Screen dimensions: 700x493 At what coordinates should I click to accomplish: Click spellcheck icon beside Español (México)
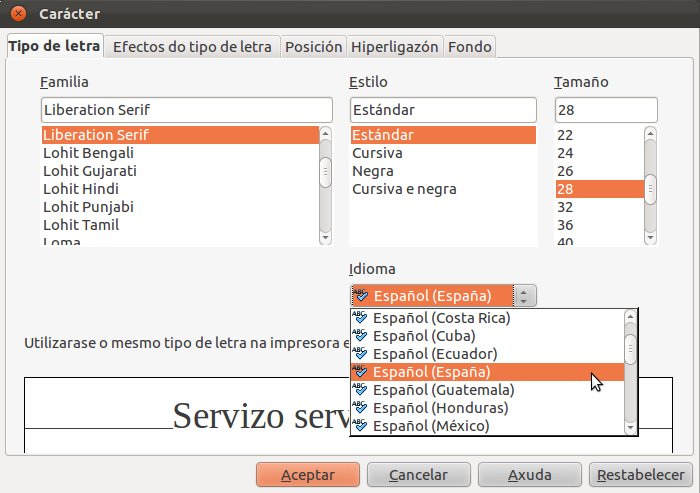(360, 425)
